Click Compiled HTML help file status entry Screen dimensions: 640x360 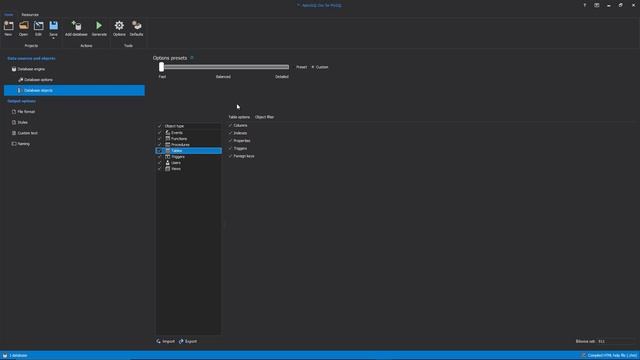[609, 356]
